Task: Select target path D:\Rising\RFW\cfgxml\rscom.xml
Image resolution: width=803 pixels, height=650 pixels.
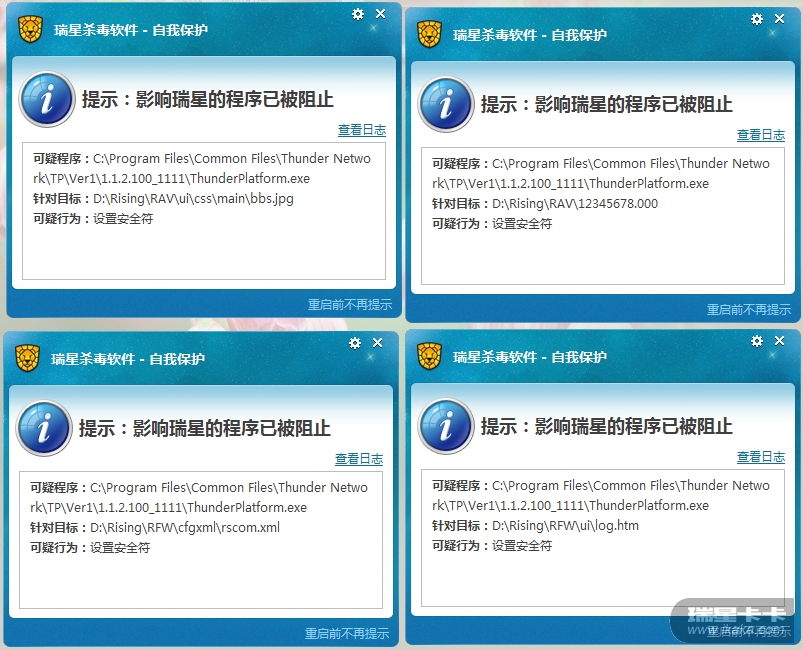Action: 185,528
